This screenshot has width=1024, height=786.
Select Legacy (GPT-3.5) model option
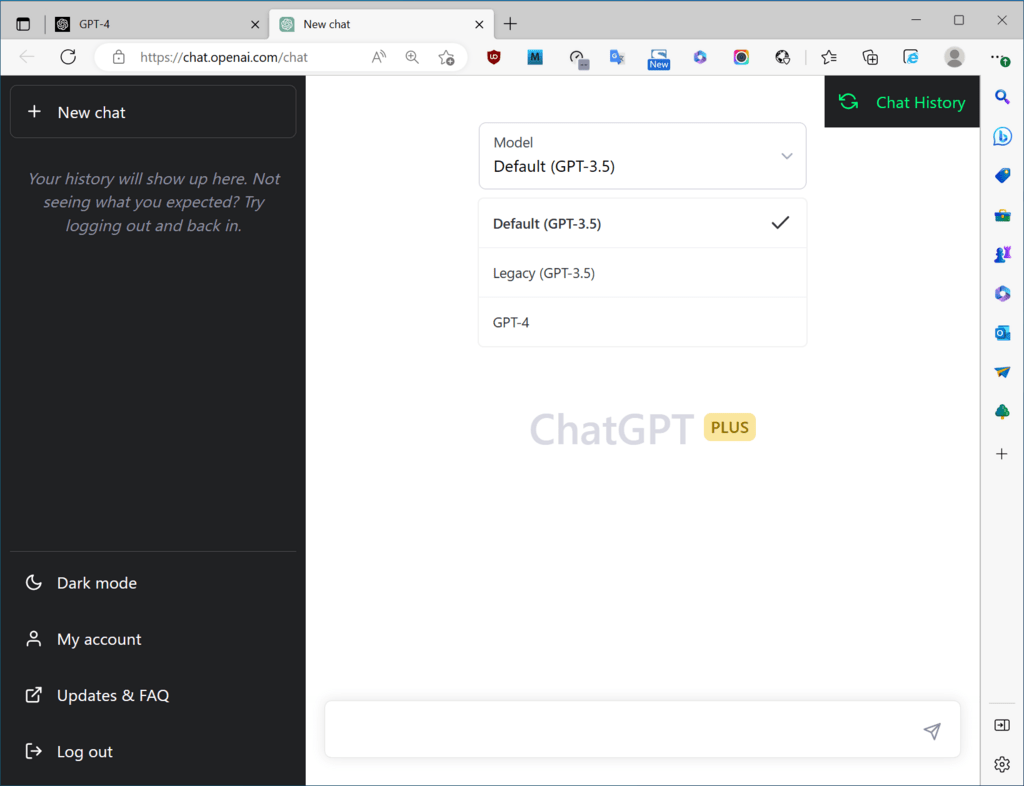coord(643,273)
